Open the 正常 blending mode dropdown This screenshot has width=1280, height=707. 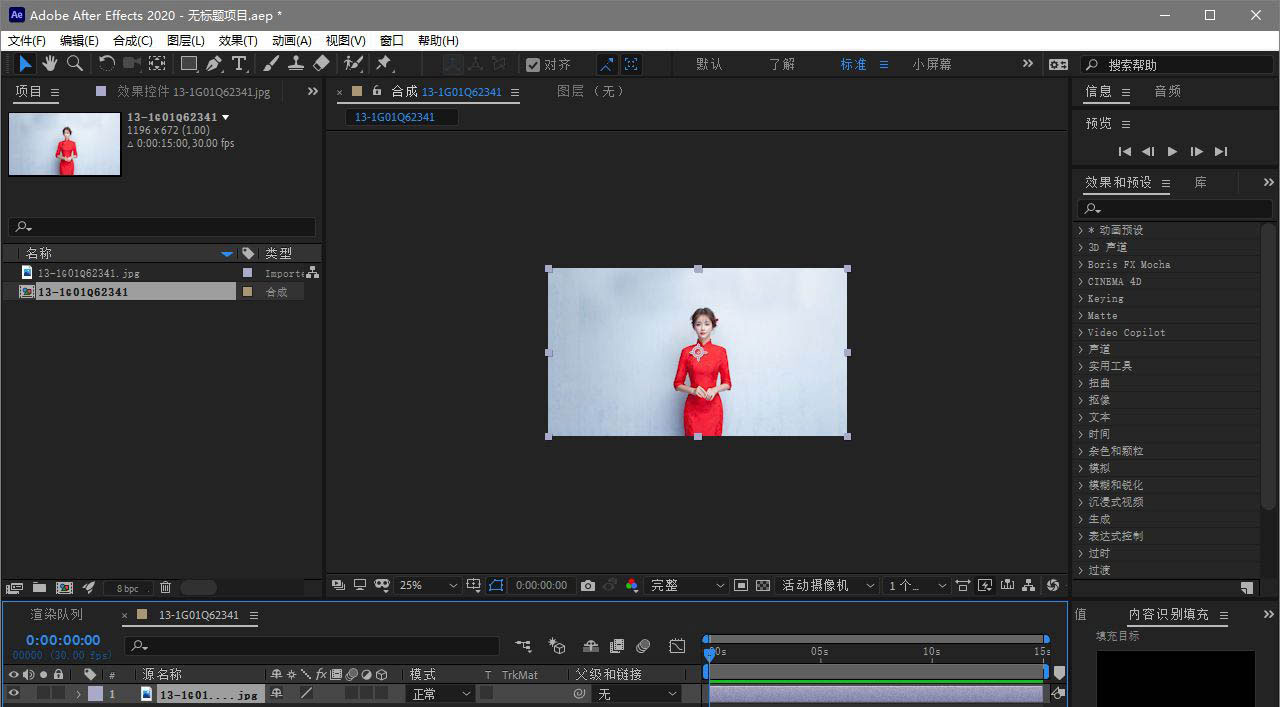coord(441,693)
